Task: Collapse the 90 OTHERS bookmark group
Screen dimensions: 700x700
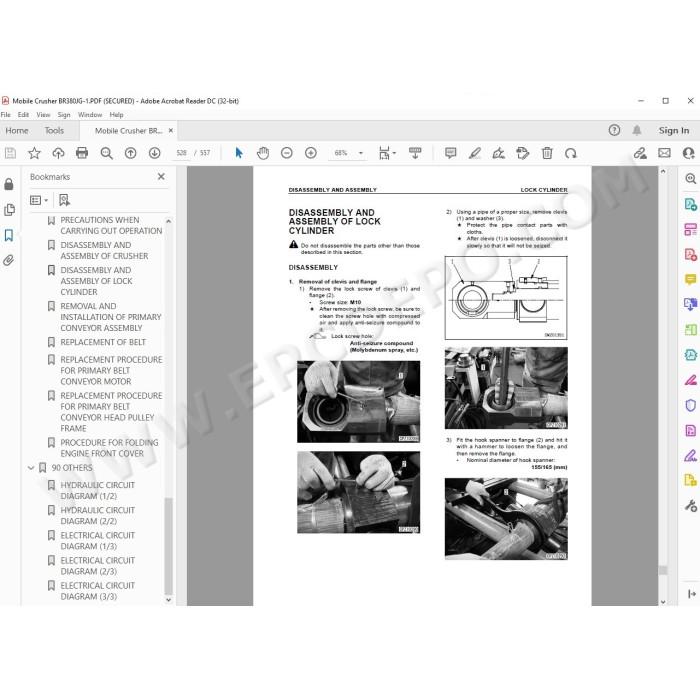Action: pos(31,468)
